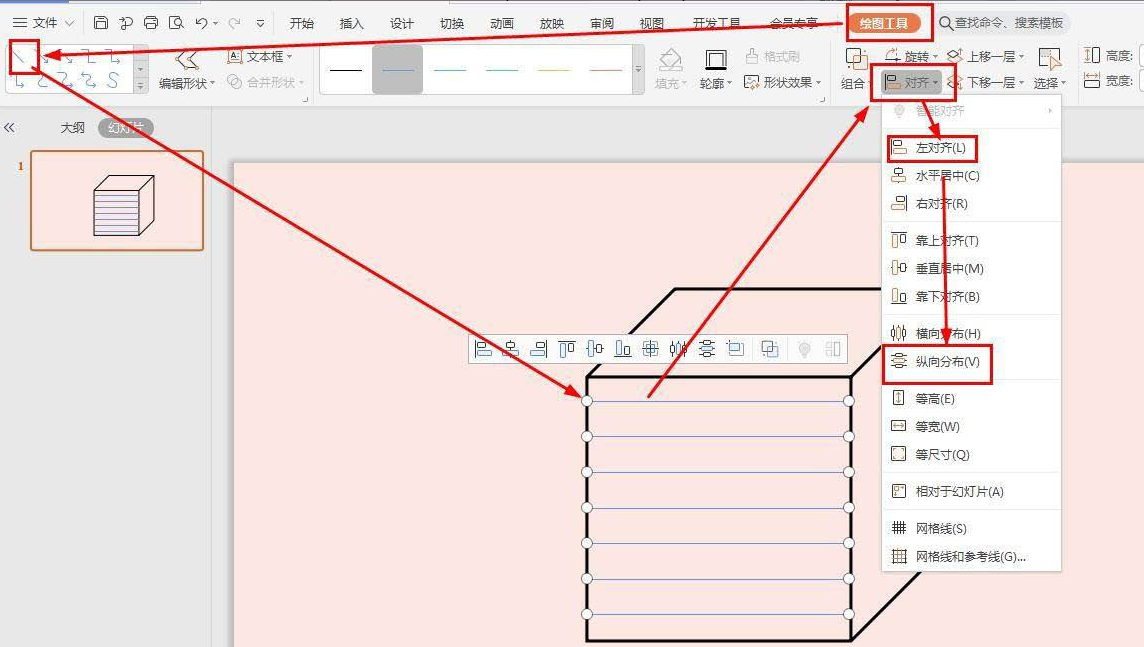Viewport: 1144px width, 647px height.
Task: Select the orange line style preset
Action: click(554, 69)
